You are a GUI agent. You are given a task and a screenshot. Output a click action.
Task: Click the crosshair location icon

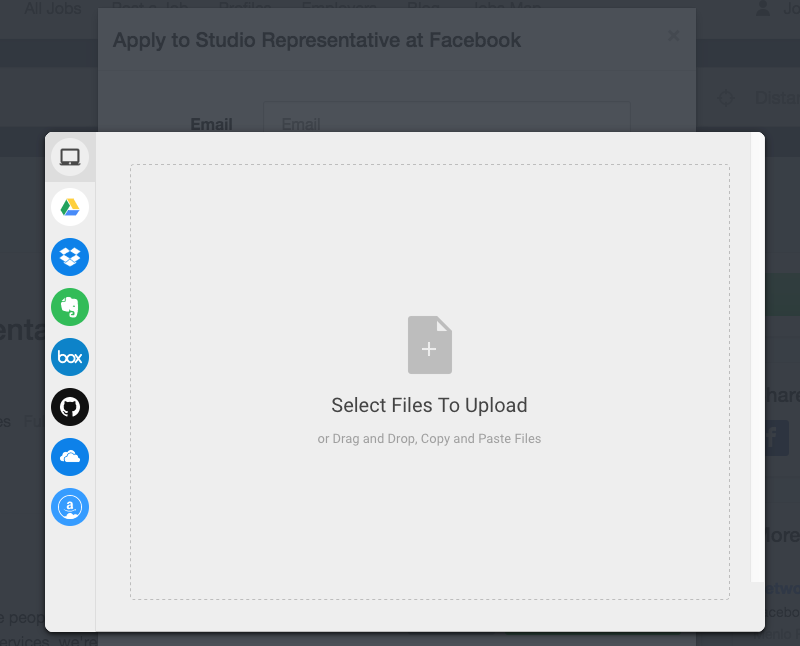726,97
